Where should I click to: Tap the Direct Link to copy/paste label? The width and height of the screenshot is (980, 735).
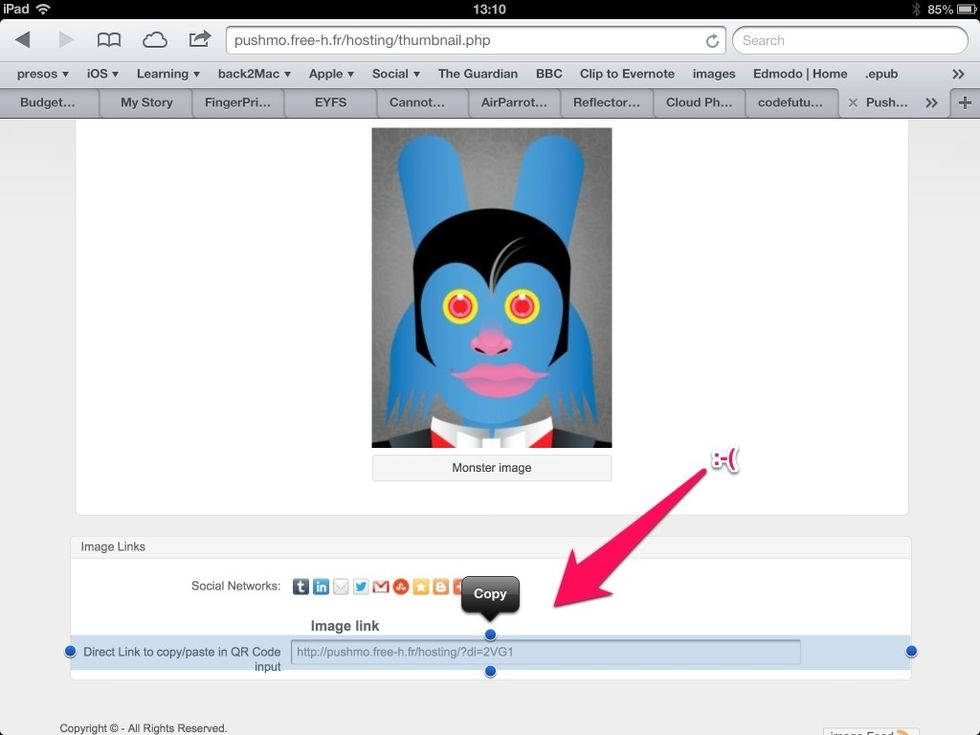point(182,659)
